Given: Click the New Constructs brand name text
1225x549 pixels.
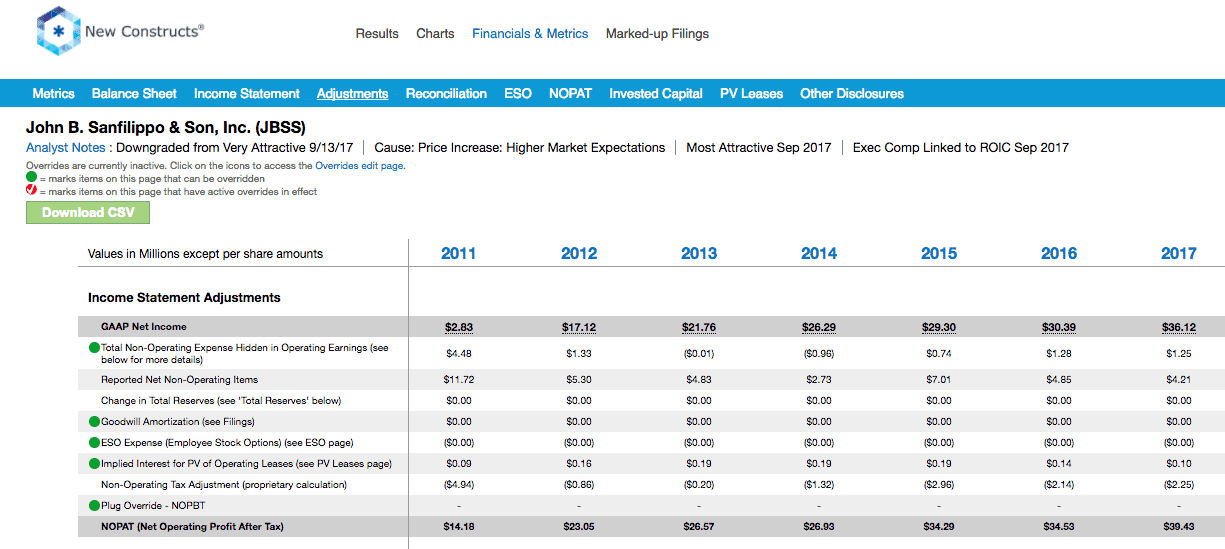Looking at the screenshot, I should pyautogui.click(x=144, y=31).
